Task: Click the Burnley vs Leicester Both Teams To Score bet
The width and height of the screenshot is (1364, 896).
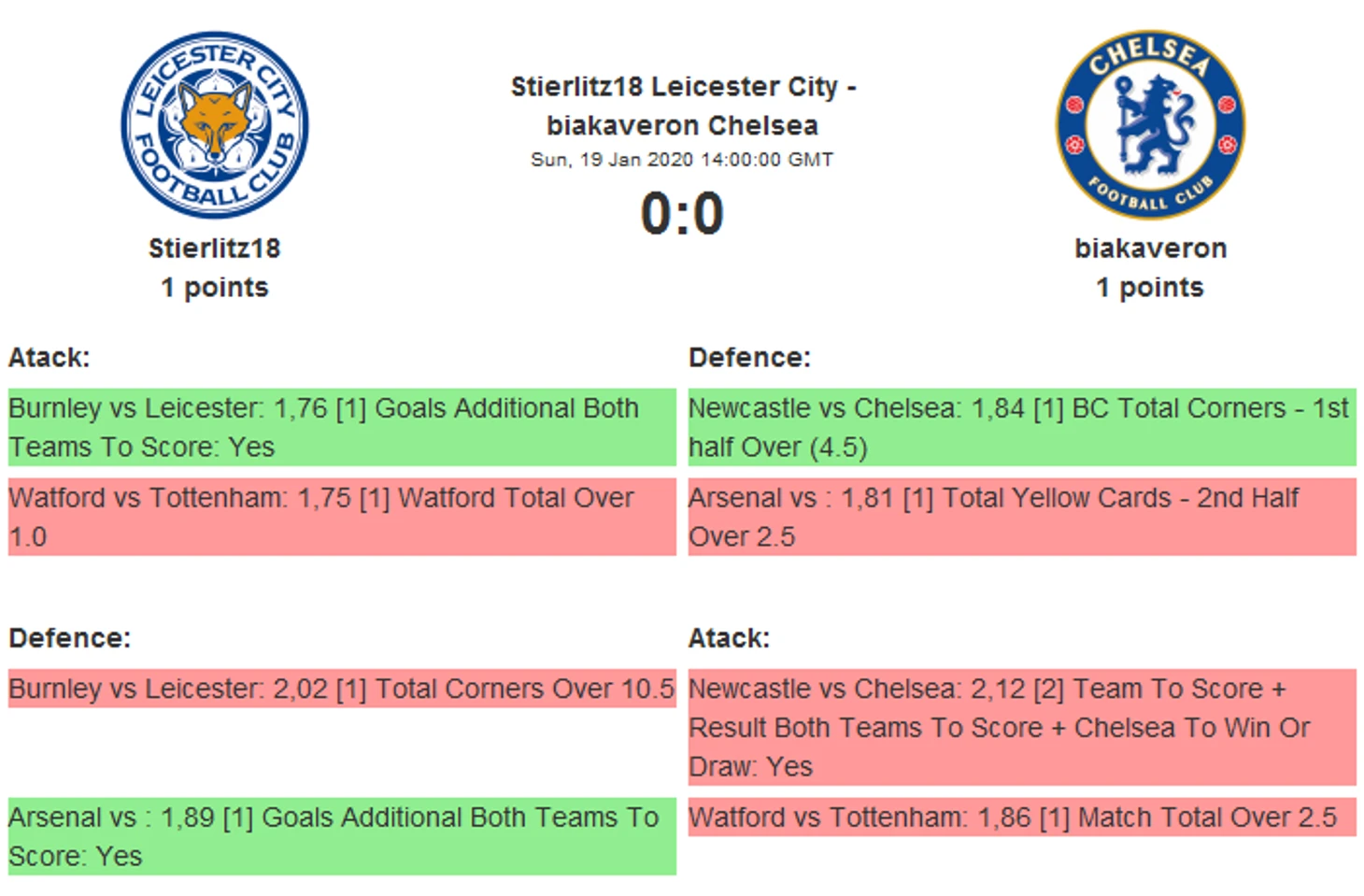Action: (342, 427)
